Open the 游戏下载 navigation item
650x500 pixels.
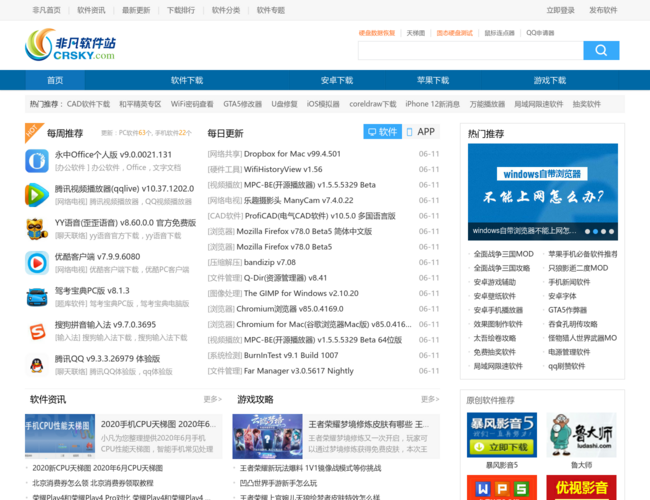click(x=550, y=80)
